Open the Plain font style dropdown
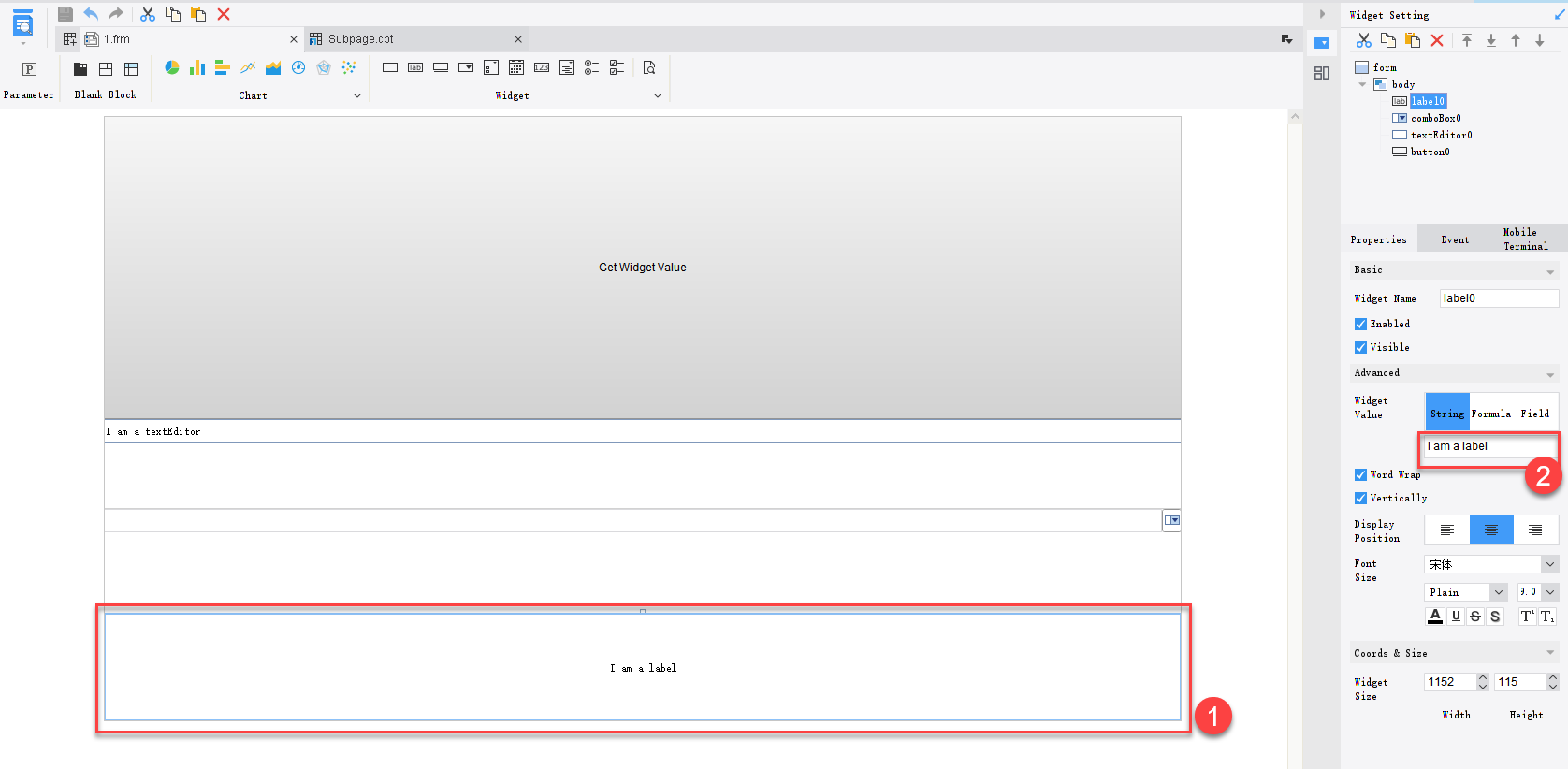 [x=1499, y=592]
